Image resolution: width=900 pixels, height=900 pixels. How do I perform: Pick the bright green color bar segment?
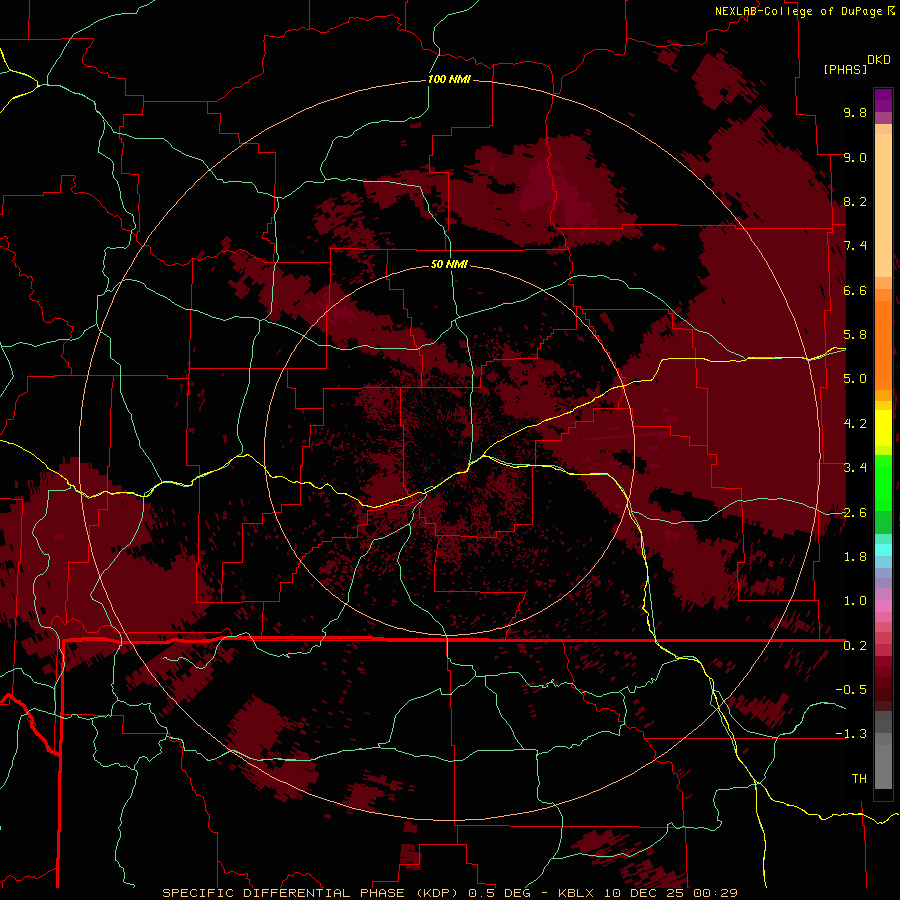[883, 483]
